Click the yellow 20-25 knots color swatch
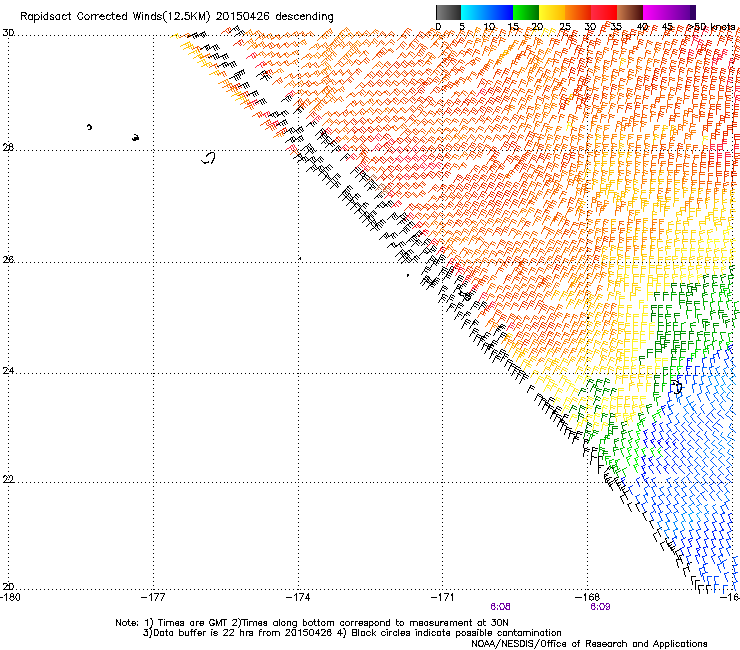The width and height of the screenshot is (740, 650). pos(552,12)
